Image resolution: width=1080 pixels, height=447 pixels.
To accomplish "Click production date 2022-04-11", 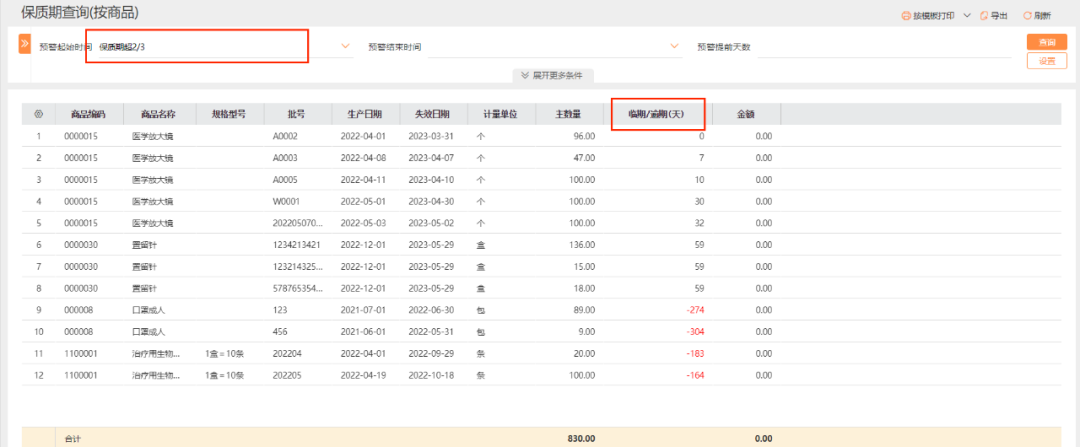I will [x=364, y=180].
